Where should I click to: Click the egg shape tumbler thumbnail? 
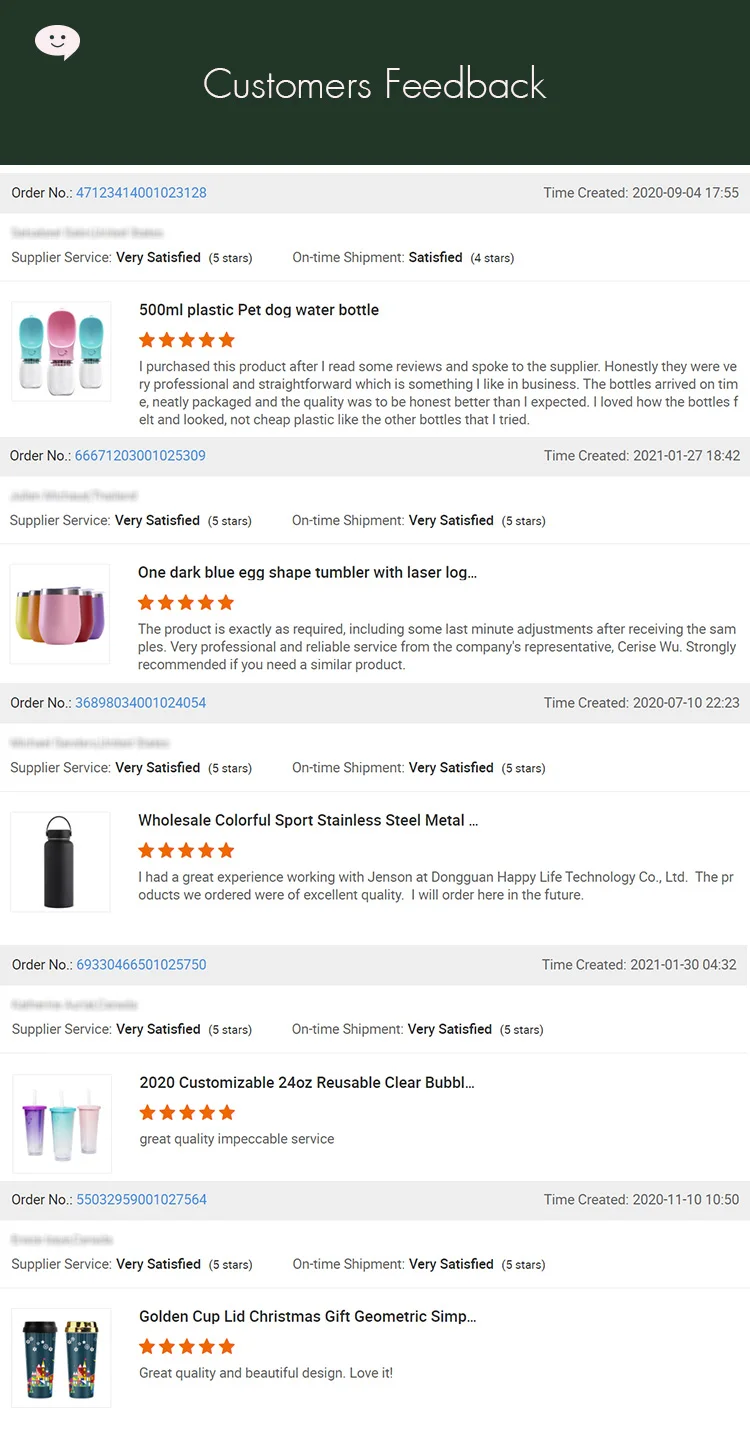[60, 614]
